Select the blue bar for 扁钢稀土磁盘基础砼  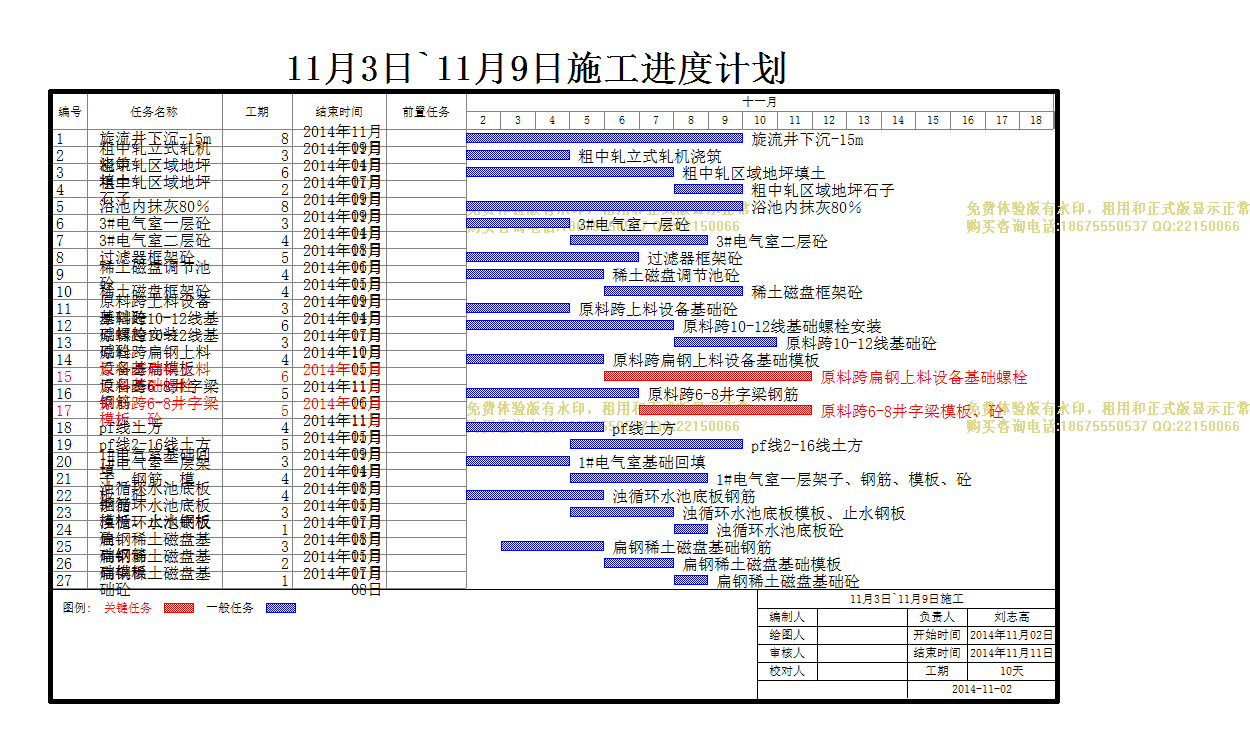(x=691, y=580)
